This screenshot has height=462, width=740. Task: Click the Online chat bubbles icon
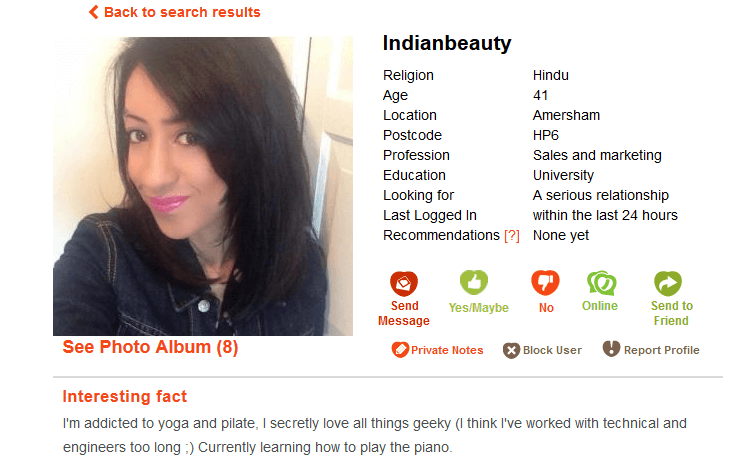click(601, 283)
